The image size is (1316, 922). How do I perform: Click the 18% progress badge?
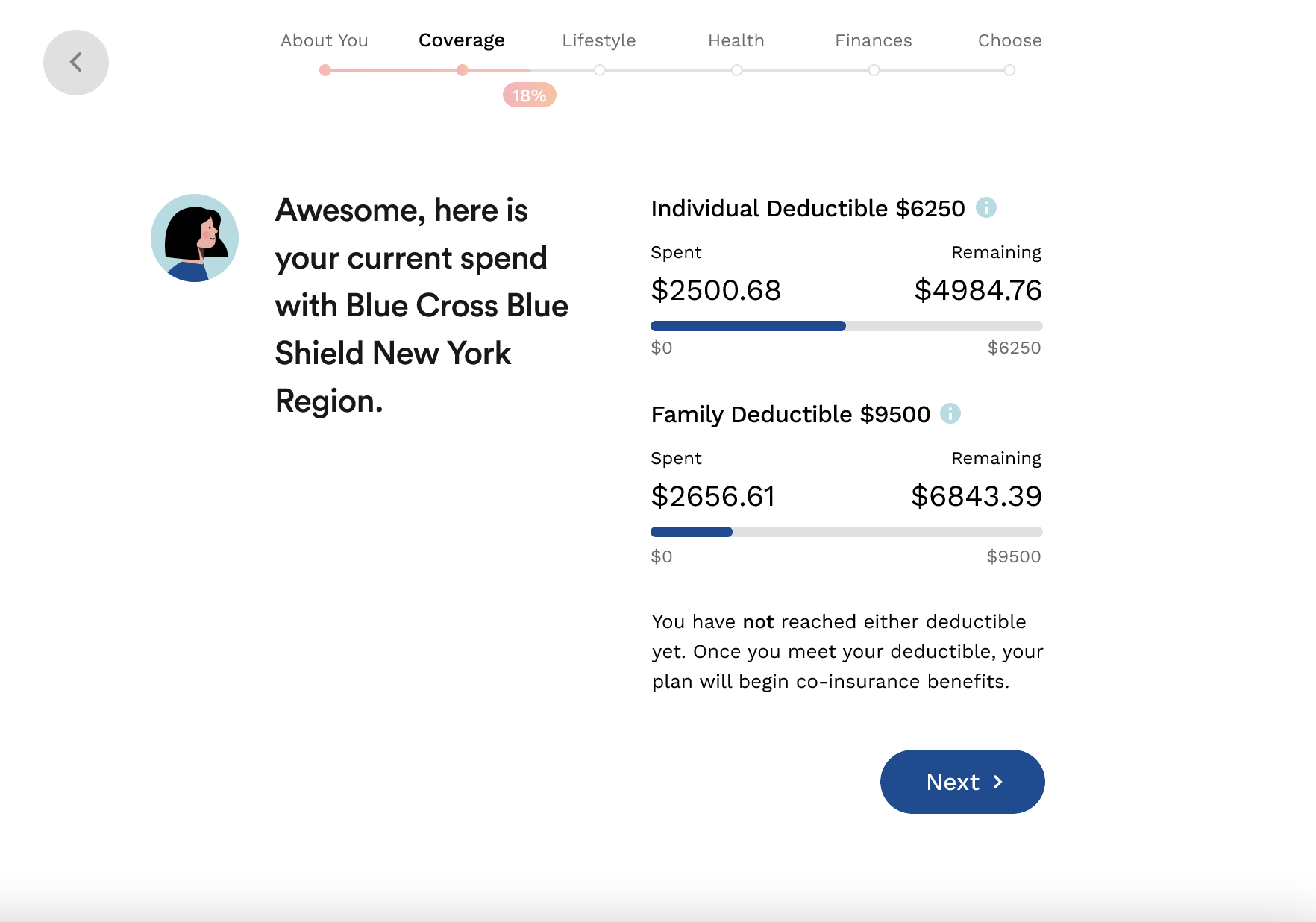pos(530,95)
